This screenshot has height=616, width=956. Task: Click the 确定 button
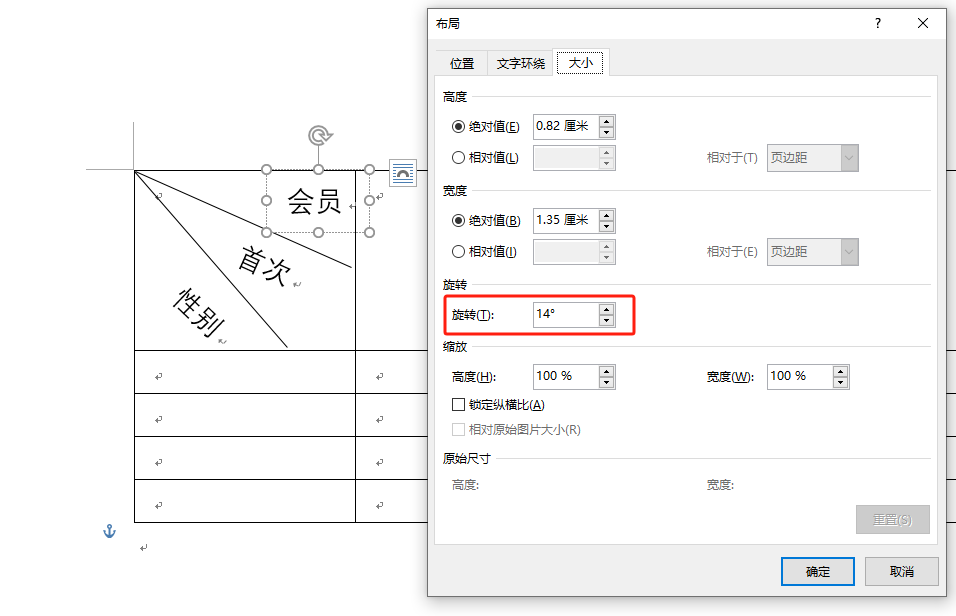click(817, 571)
